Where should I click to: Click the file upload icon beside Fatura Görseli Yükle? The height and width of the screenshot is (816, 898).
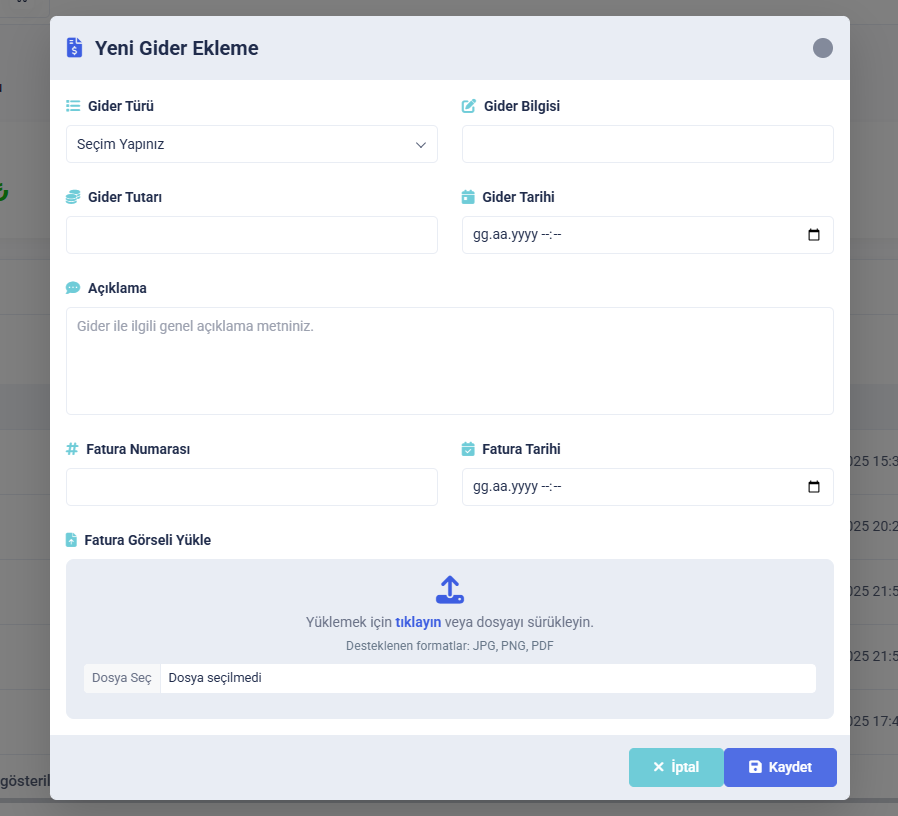coord(71,540)
